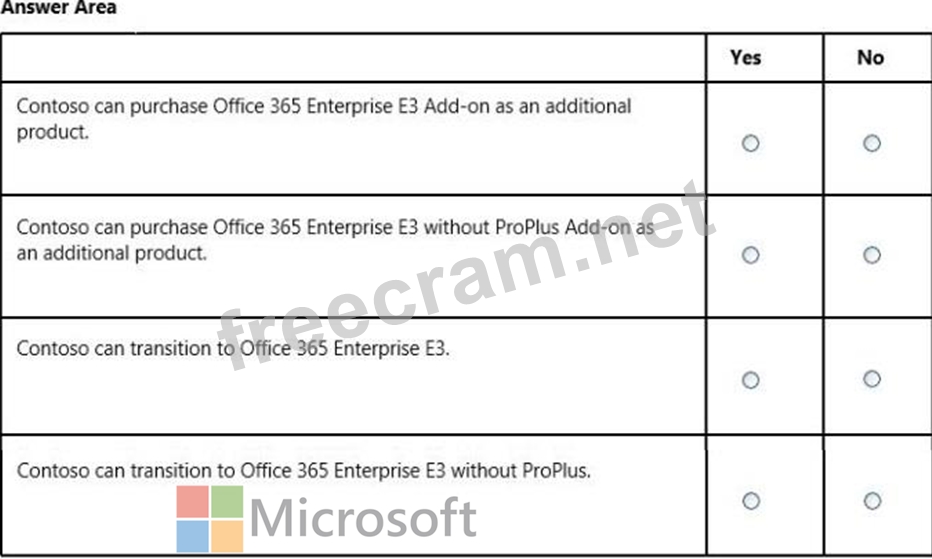The height and width of the screenshot is (559, 932).
Task: Click the 'transition to E3 without ProPlus.' statement
Action: pyautogui.click(x=304, y=470)
